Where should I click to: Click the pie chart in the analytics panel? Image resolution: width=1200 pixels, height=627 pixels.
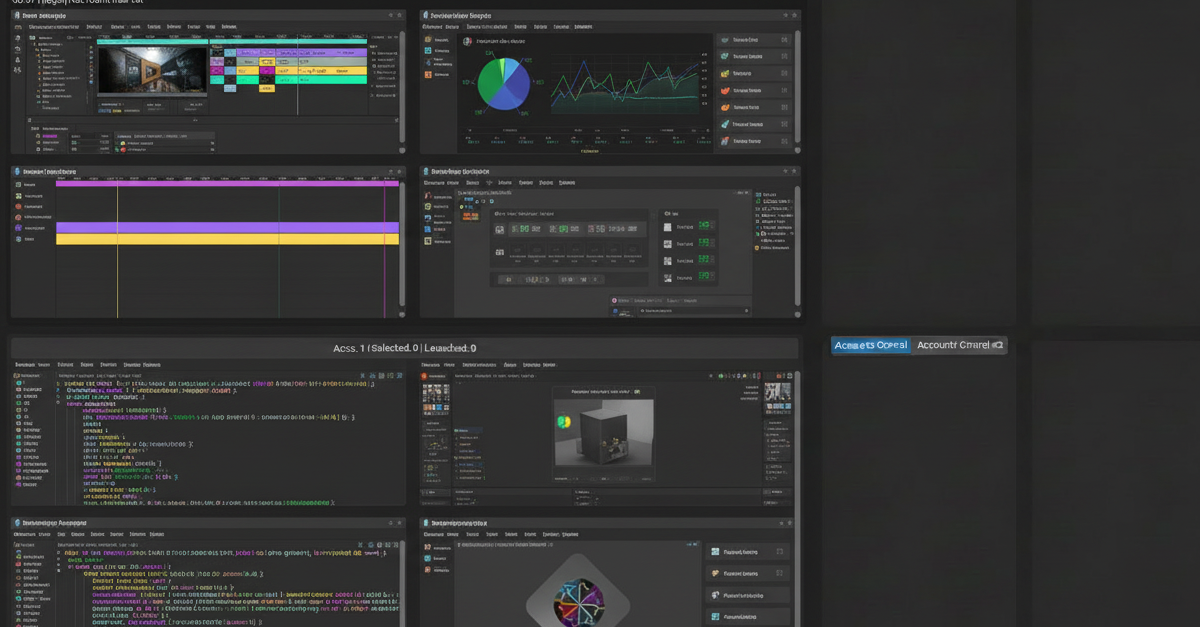tap(506, 83)
